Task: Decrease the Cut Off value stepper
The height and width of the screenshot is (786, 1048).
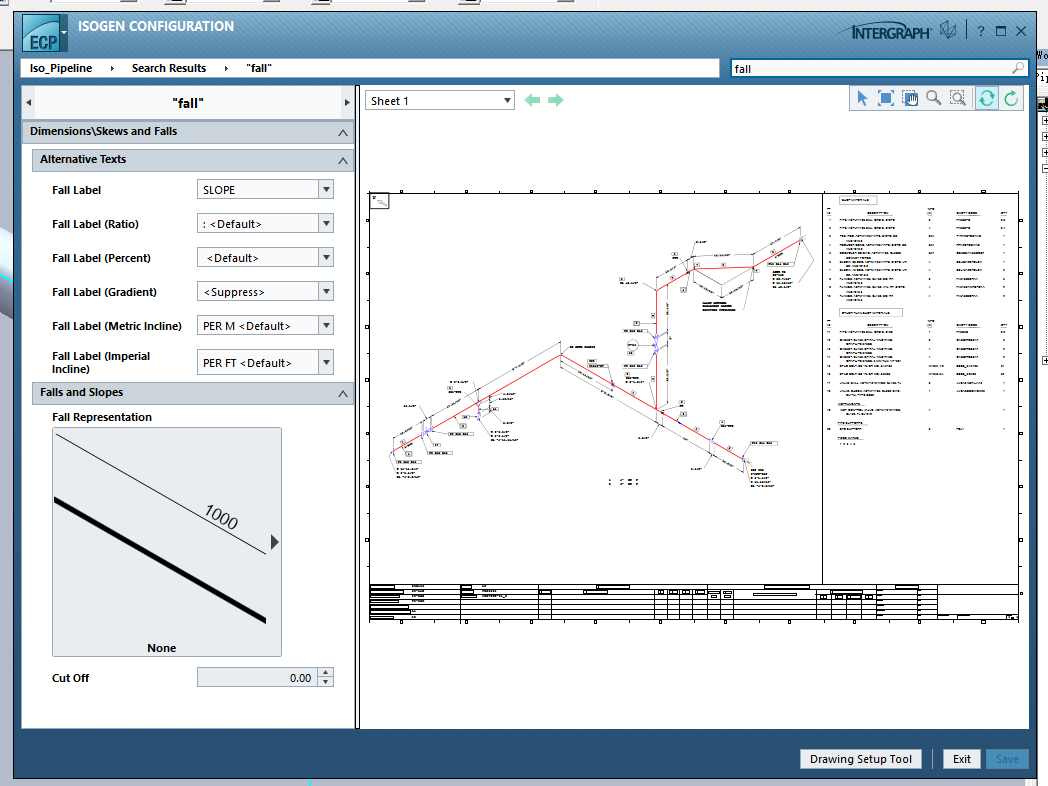Action: pyautogui.click(x=325, y=682)
